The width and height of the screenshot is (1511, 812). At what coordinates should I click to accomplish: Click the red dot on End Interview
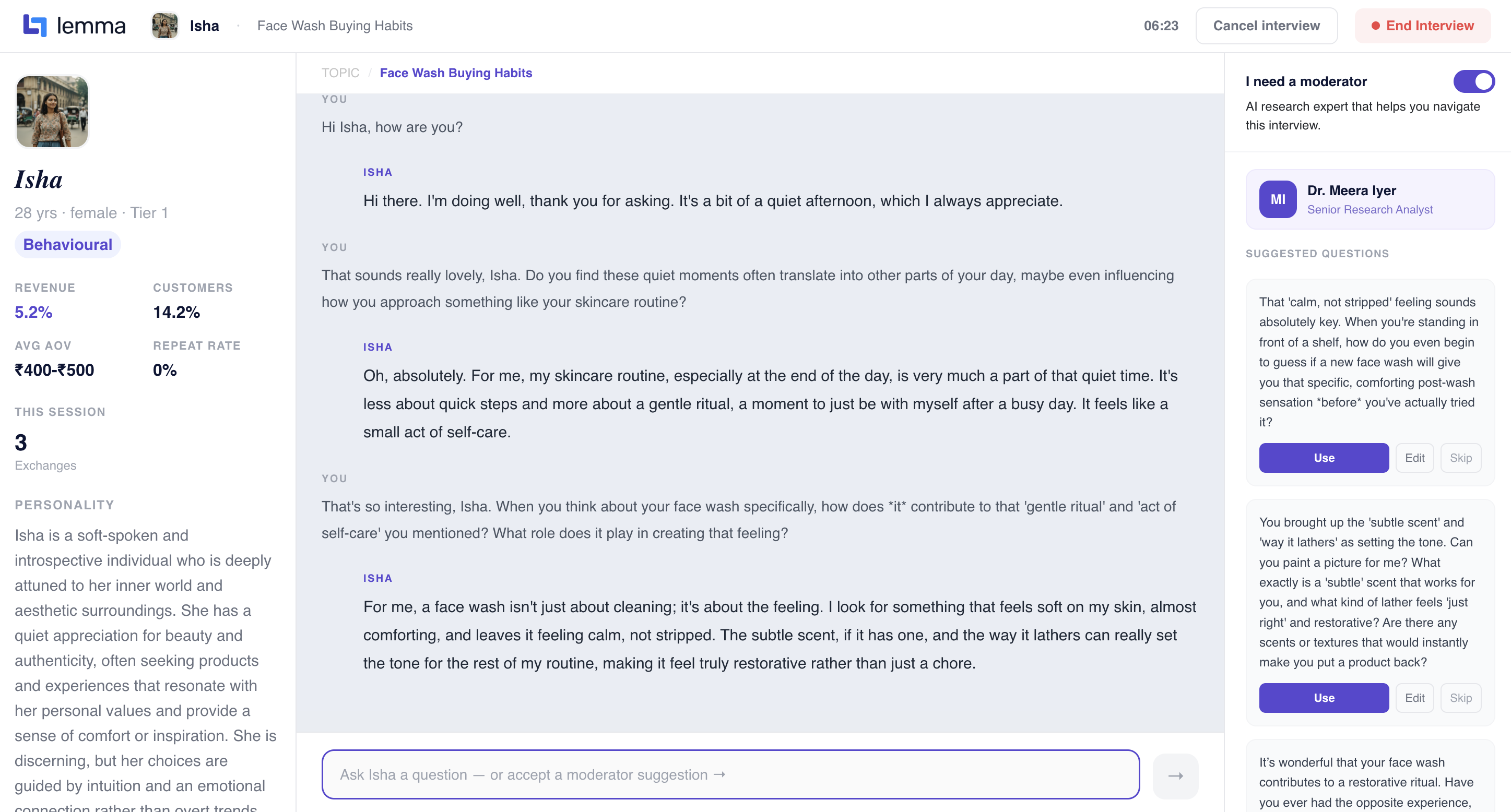(x=1375, y=26)
